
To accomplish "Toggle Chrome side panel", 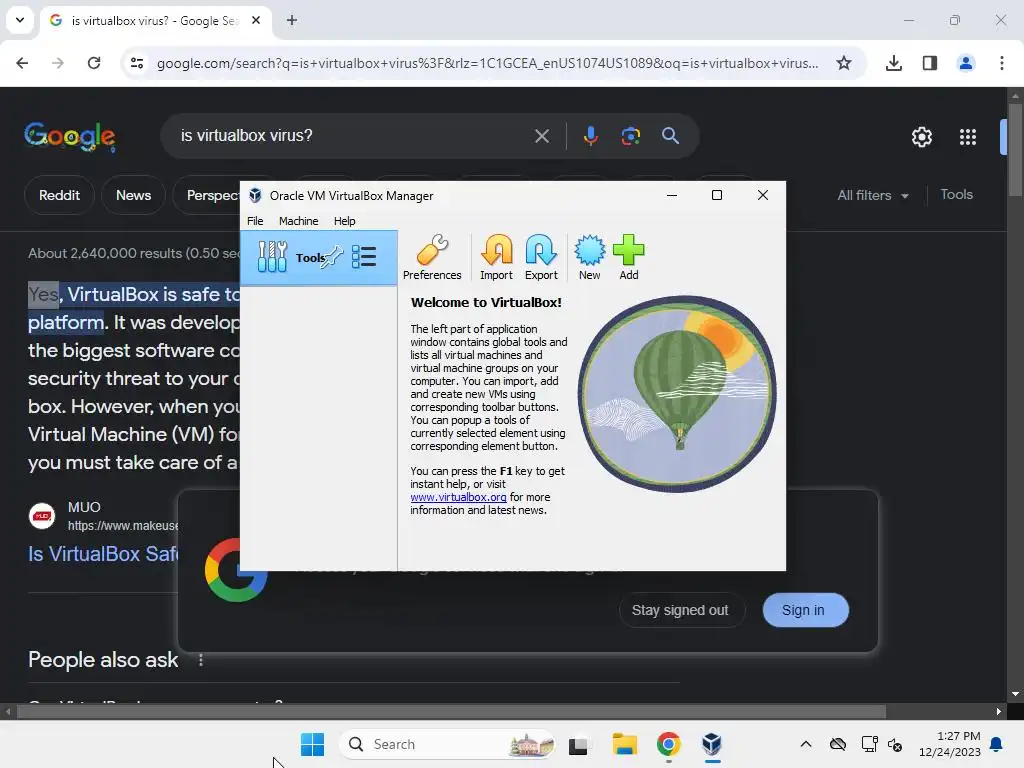I will click(x=930, y=63).
